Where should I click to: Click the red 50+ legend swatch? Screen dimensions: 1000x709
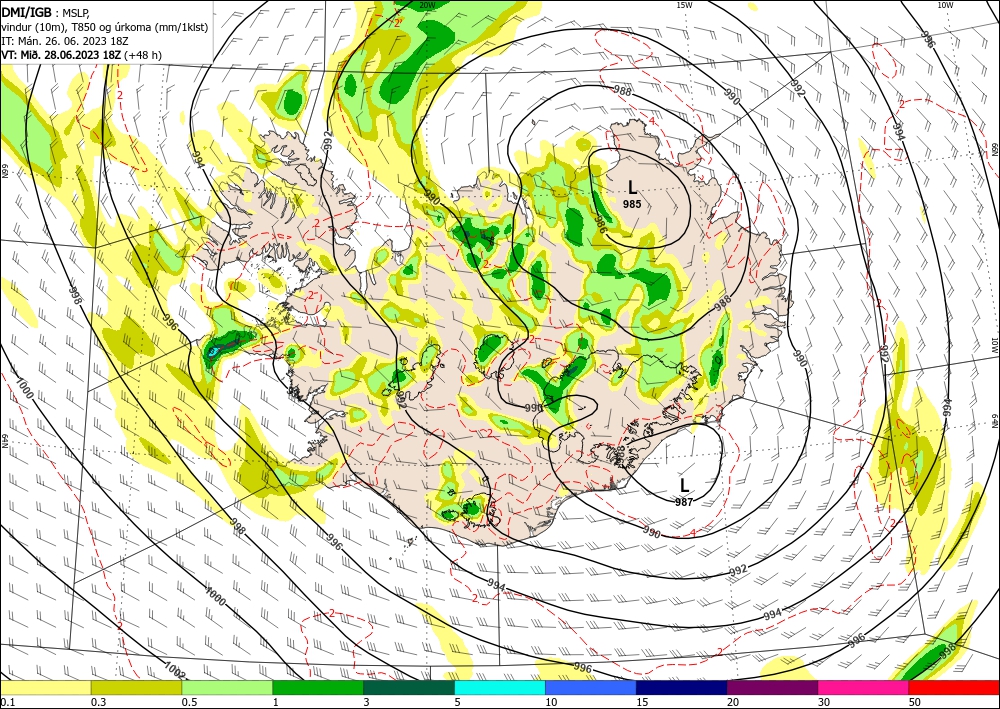(953, 687)
